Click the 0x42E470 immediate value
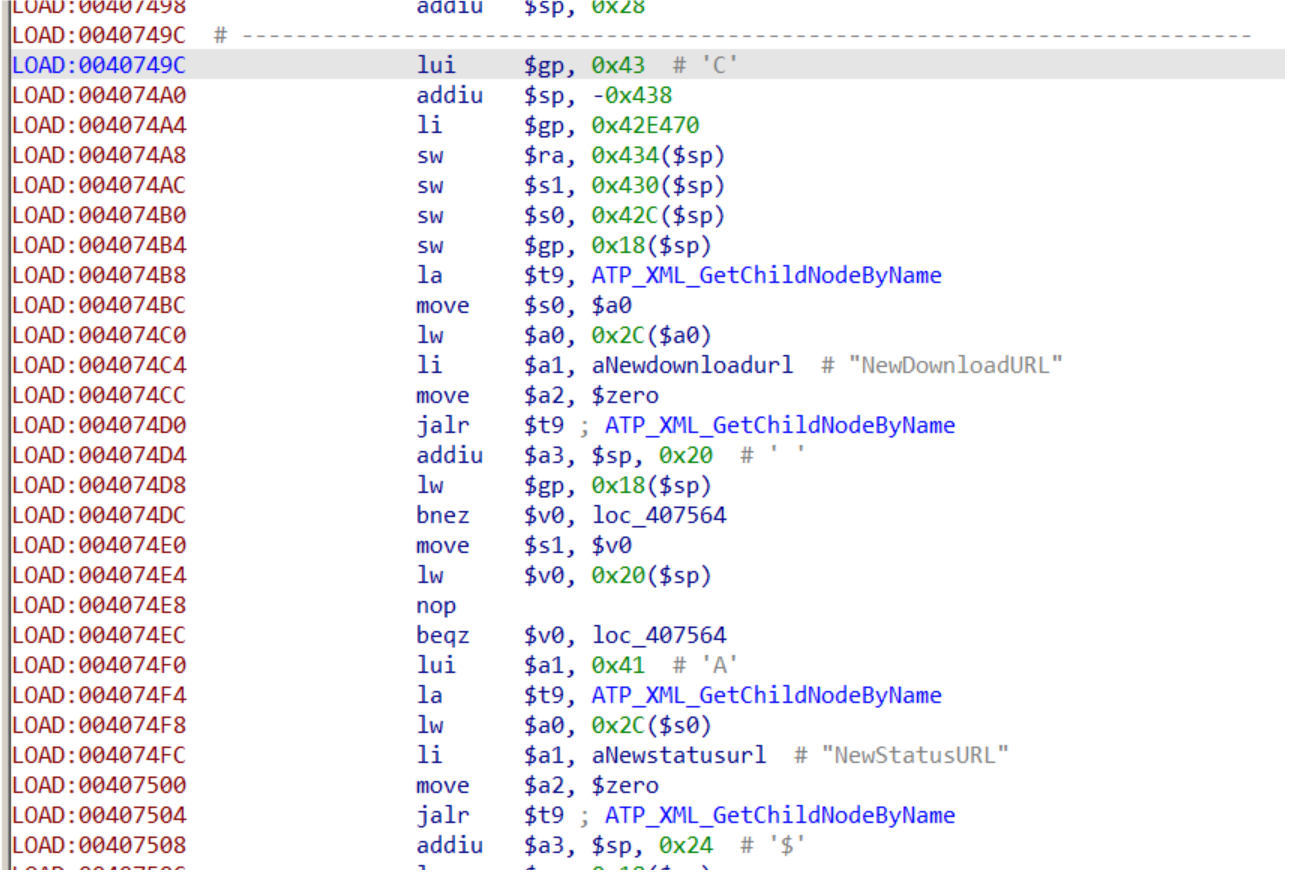This screenshot has width=1298, height=878. click(x=645, y=125)
